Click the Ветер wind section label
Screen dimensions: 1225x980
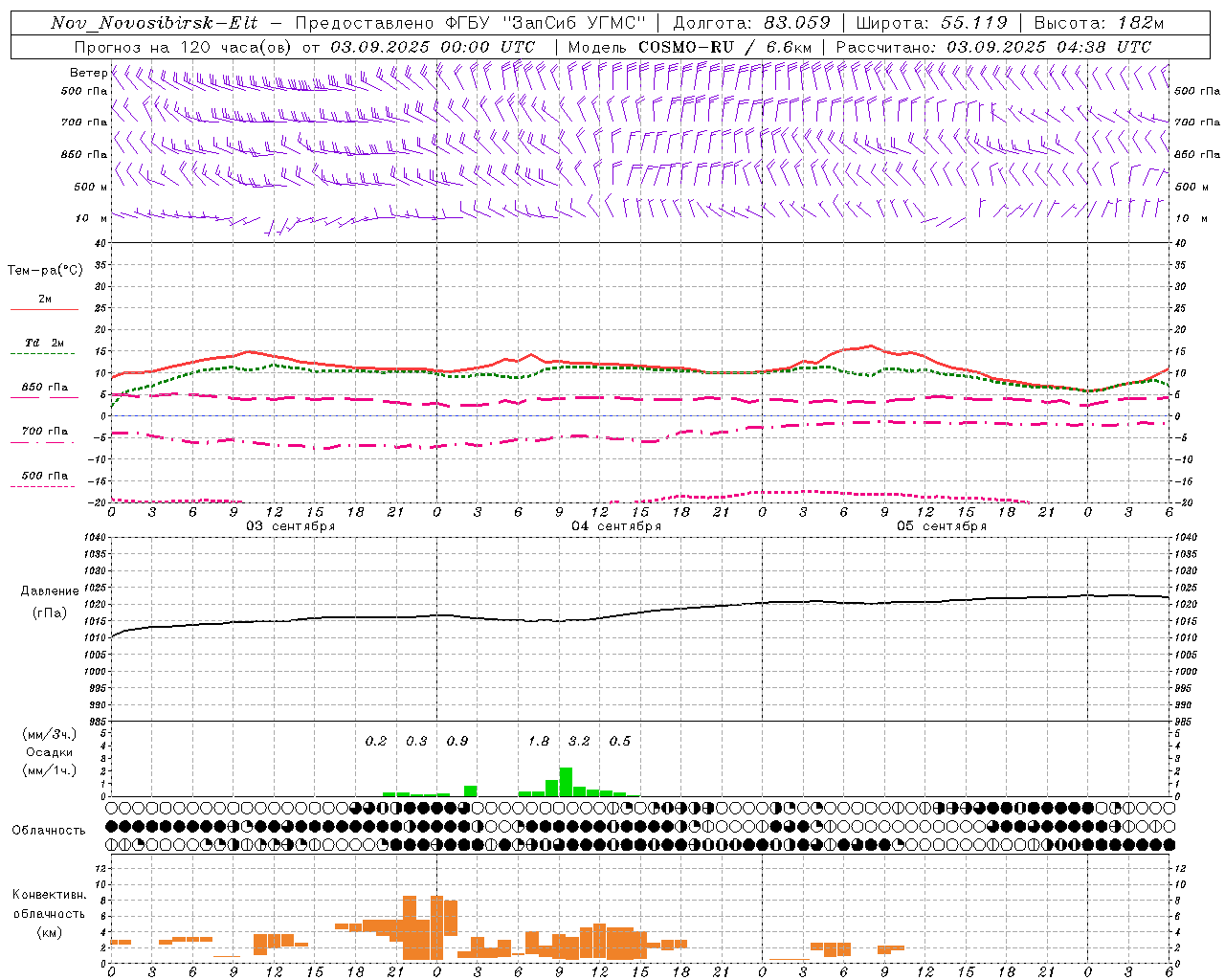point(88,73)
